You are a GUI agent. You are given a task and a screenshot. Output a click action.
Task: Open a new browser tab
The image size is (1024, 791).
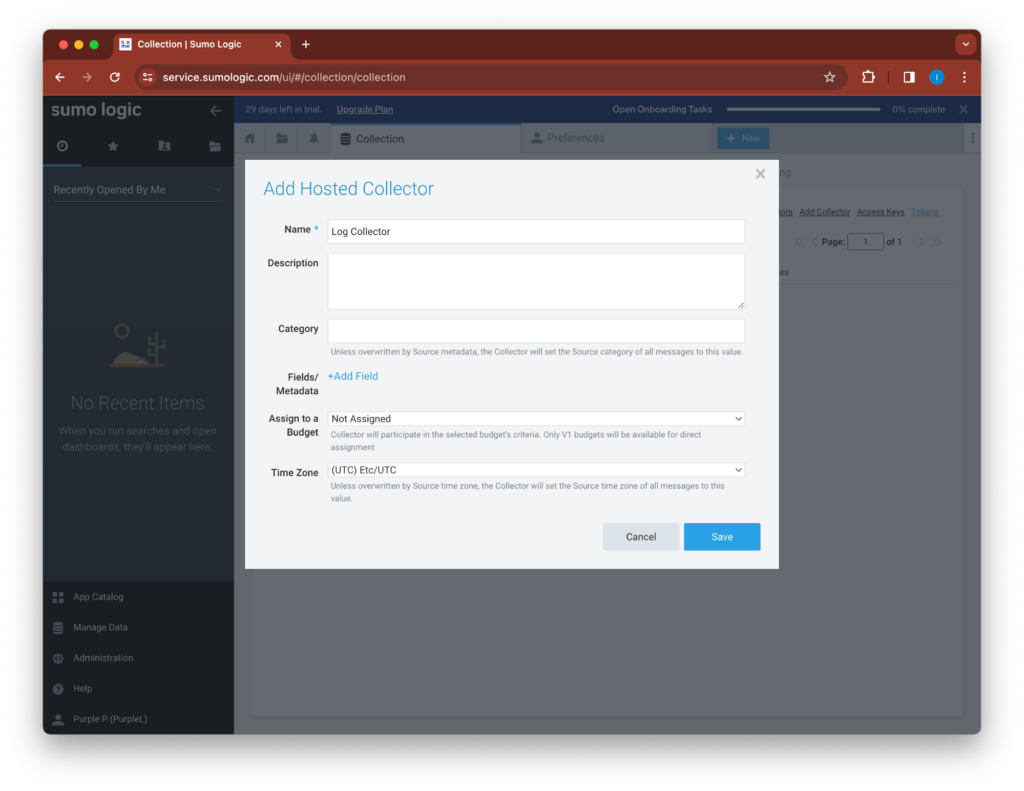[306, 44]
